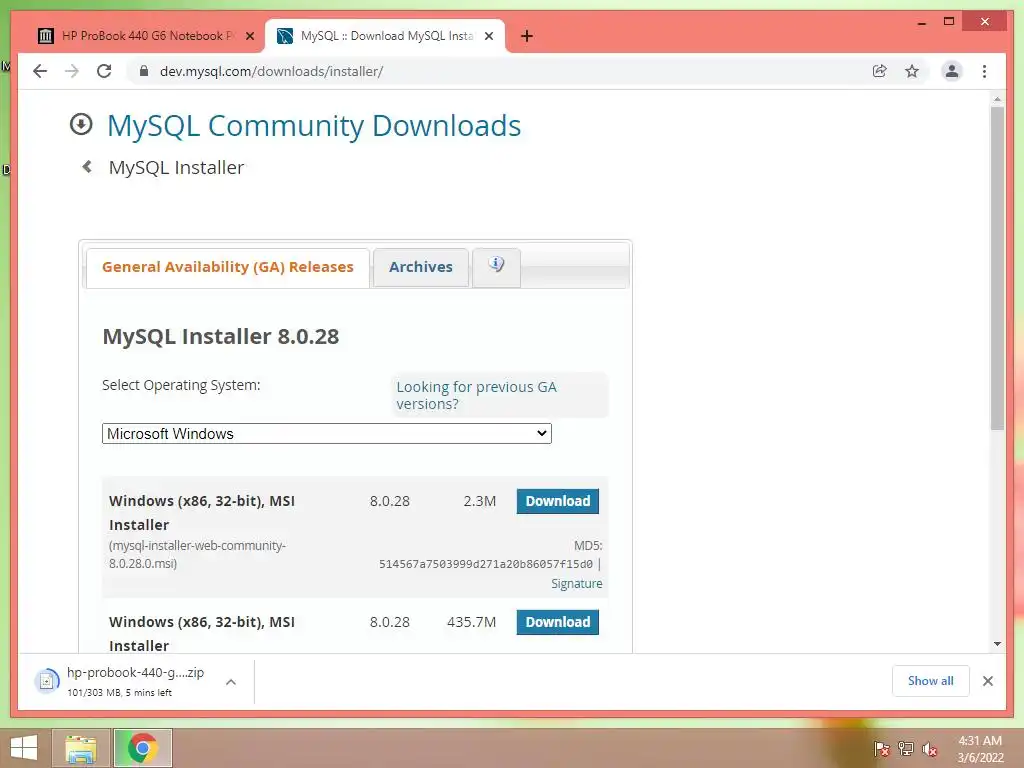This screenshot has height=768, width=1024.
Task: Click the back chevron beside MySQL Installer
Action: click(x=87, y=167)
